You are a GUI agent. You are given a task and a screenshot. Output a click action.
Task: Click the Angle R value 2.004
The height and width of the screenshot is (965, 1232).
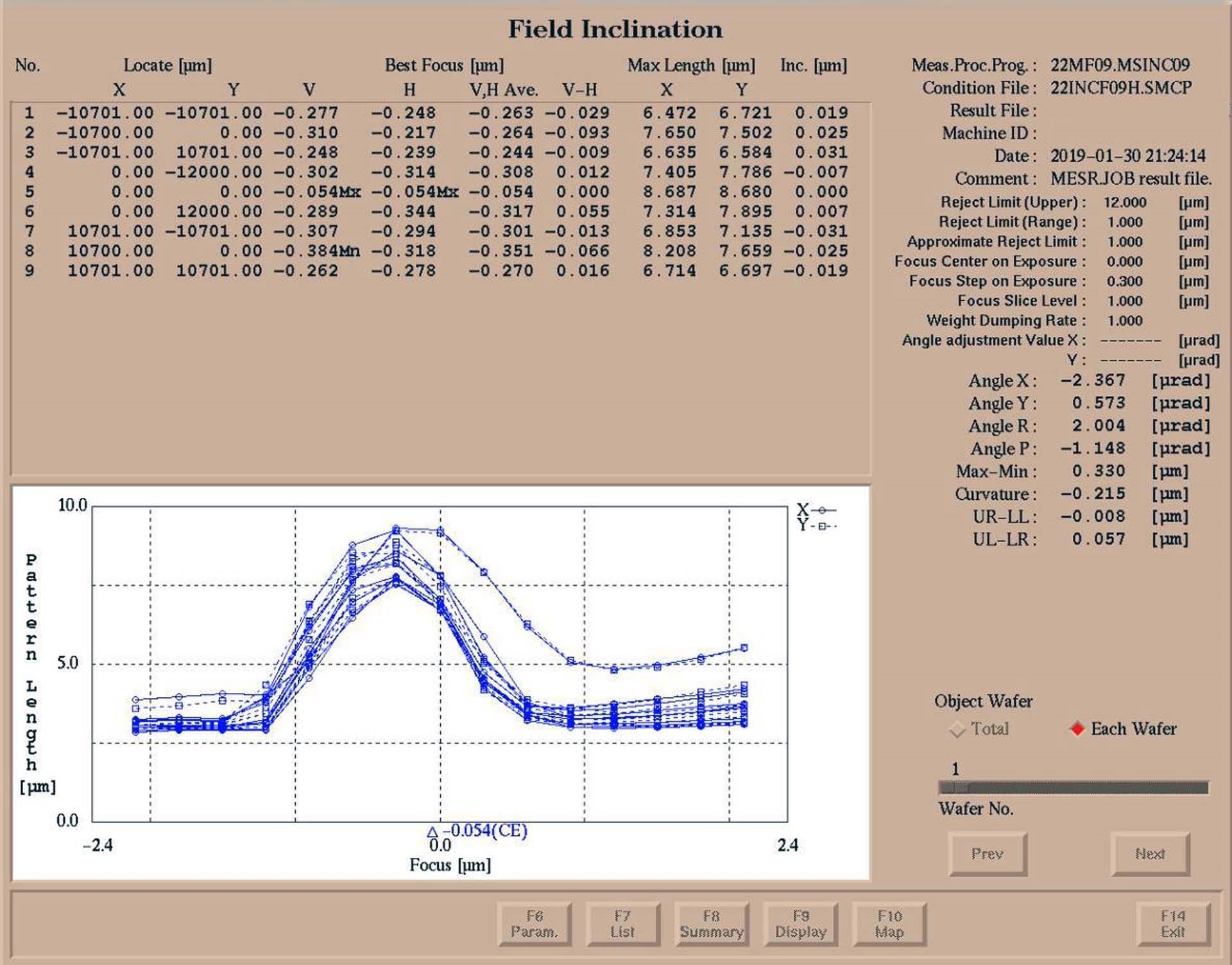point(1099,426)
